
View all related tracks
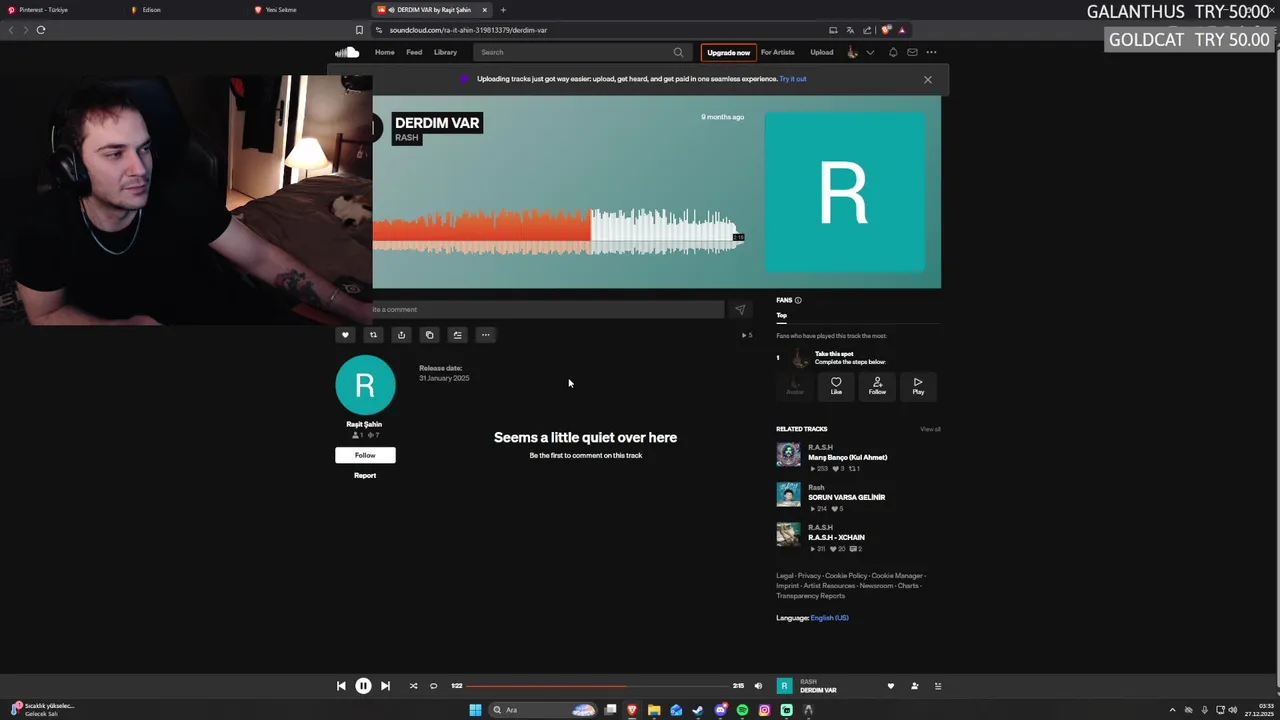click(930, 429)
